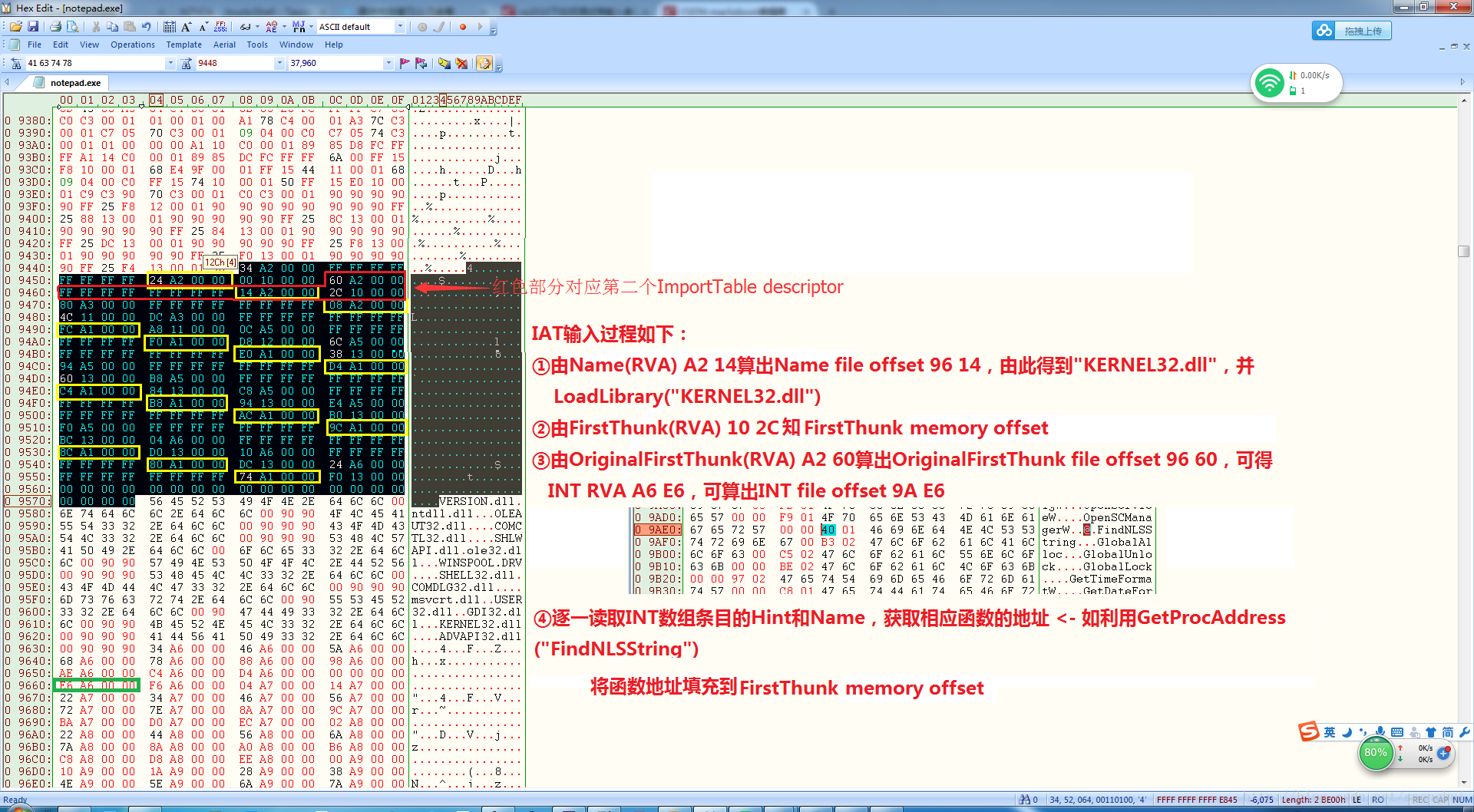Open the Window menu
This screenshot has width=1474, height=812.
tap(296, 45)
